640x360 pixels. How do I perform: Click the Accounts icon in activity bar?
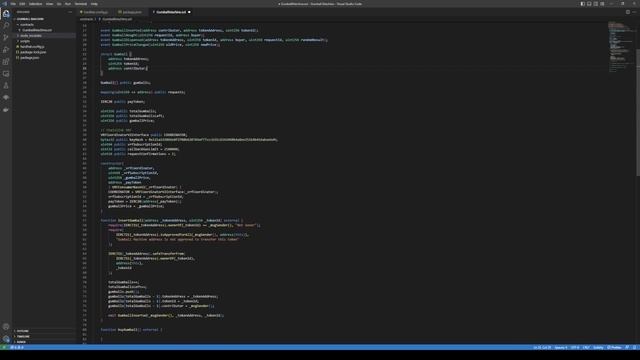tap(6, 327)
